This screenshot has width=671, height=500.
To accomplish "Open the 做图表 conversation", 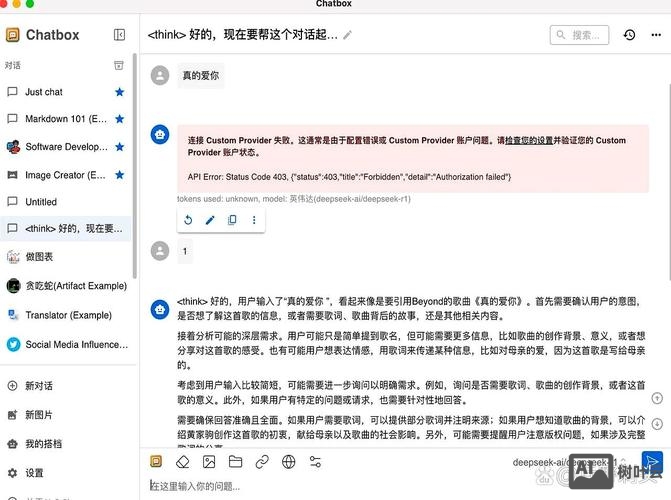I will point(64,256).
